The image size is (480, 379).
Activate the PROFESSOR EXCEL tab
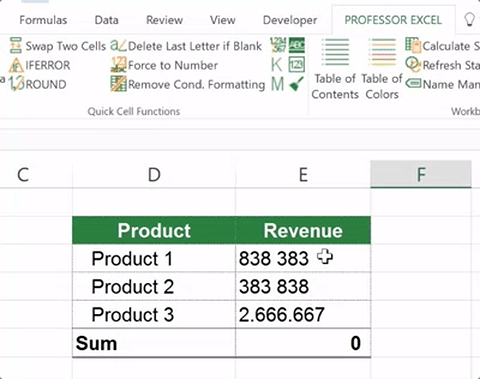pyautogui.click(x=393, y=20)
